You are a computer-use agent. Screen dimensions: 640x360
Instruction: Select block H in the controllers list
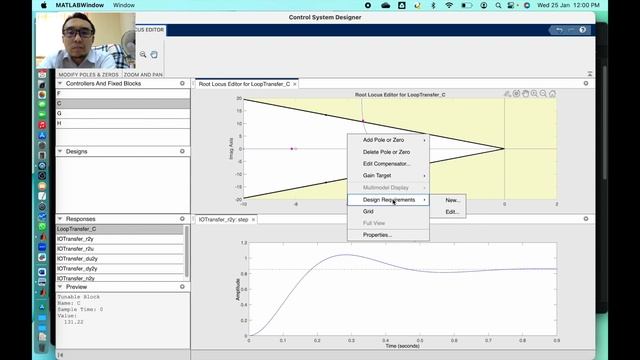point(123,123)
